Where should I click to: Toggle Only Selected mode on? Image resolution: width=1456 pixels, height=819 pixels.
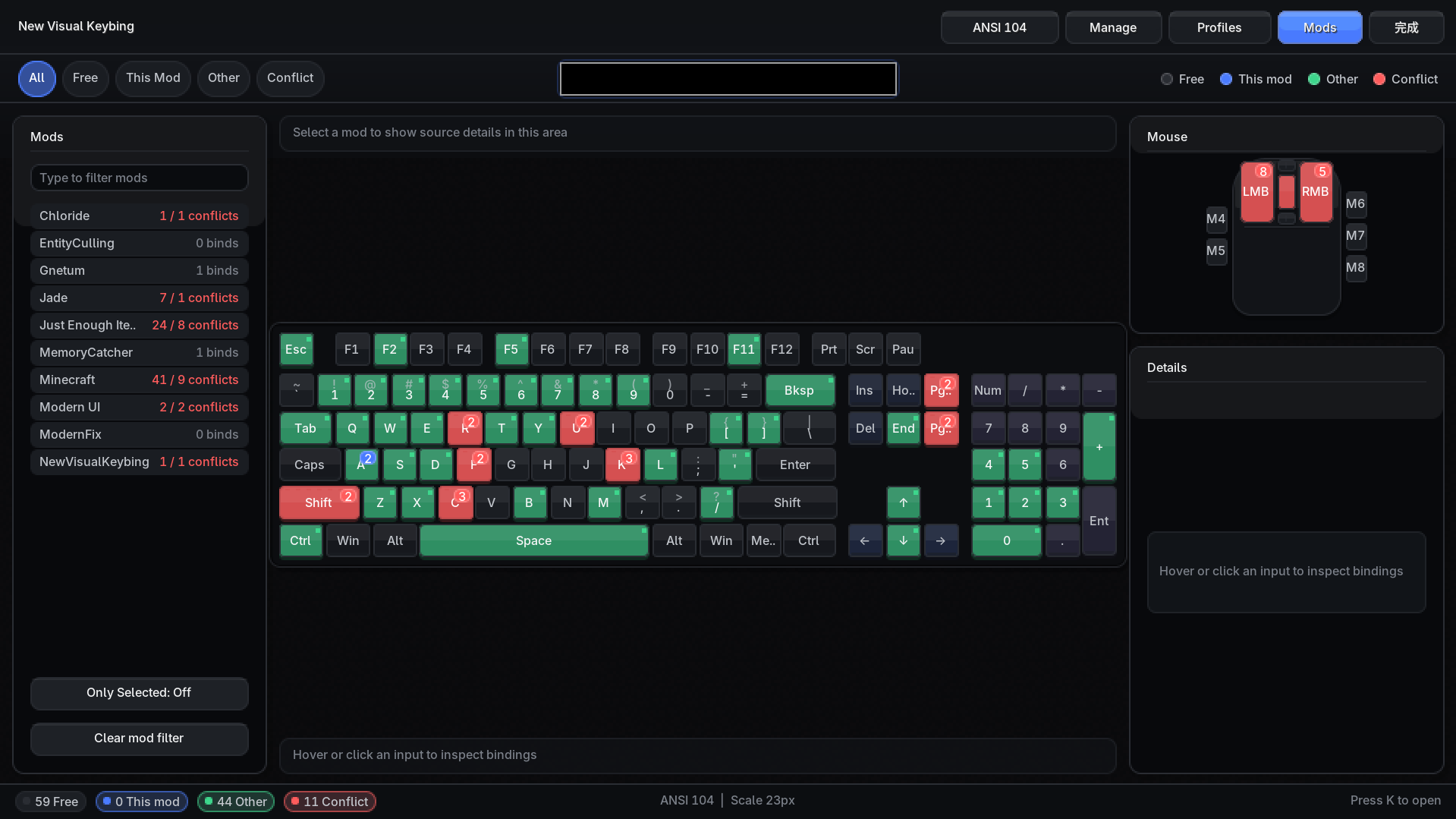140,693
